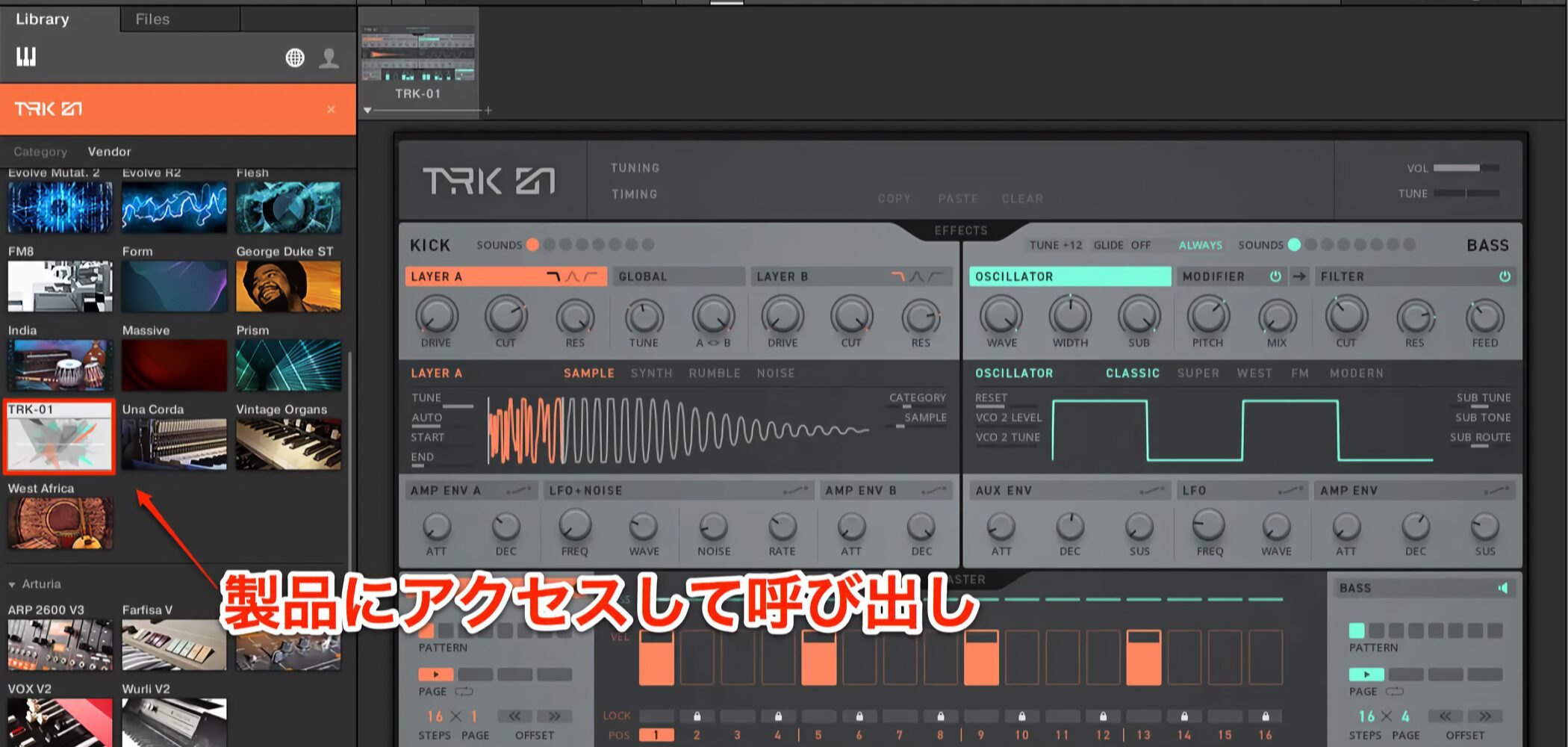The height and width of the screenshot is (747, 1568).
Task: Click the Bass AMP ENV curve icon
Action: [x=1496, y=491]
